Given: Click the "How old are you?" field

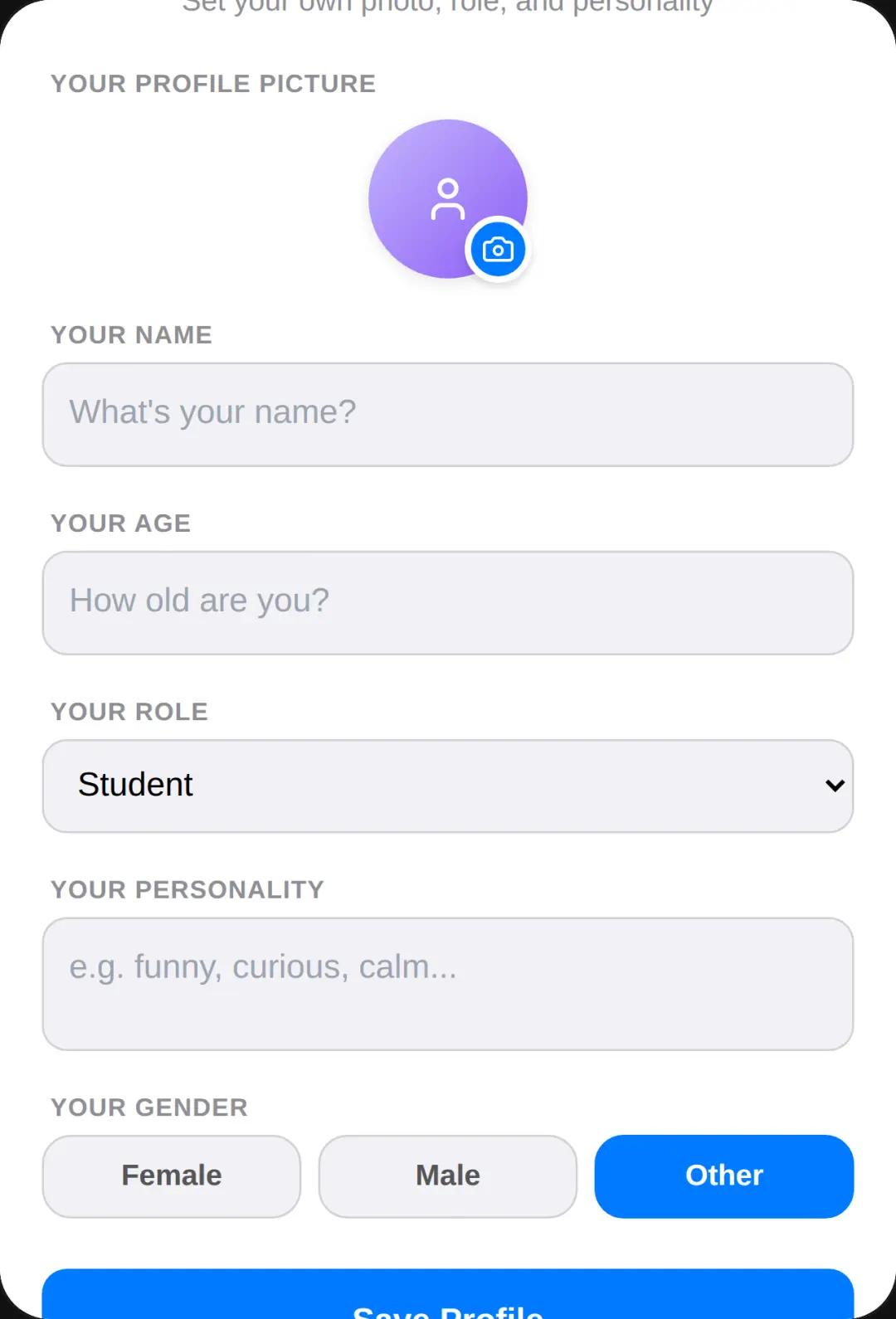Looking at the screenshot, I should (448, 603).
